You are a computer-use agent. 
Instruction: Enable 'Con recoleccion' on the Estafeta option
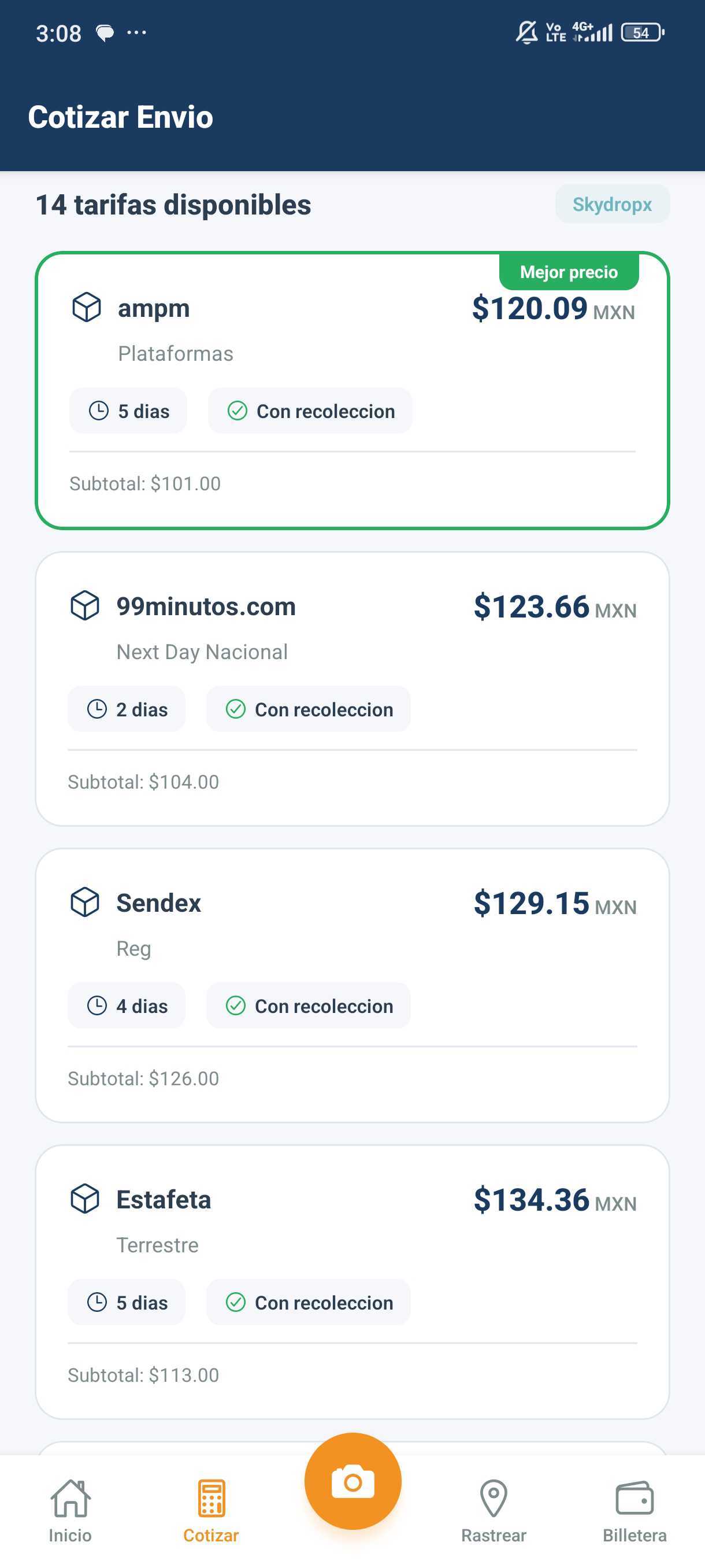point(308,1303)
